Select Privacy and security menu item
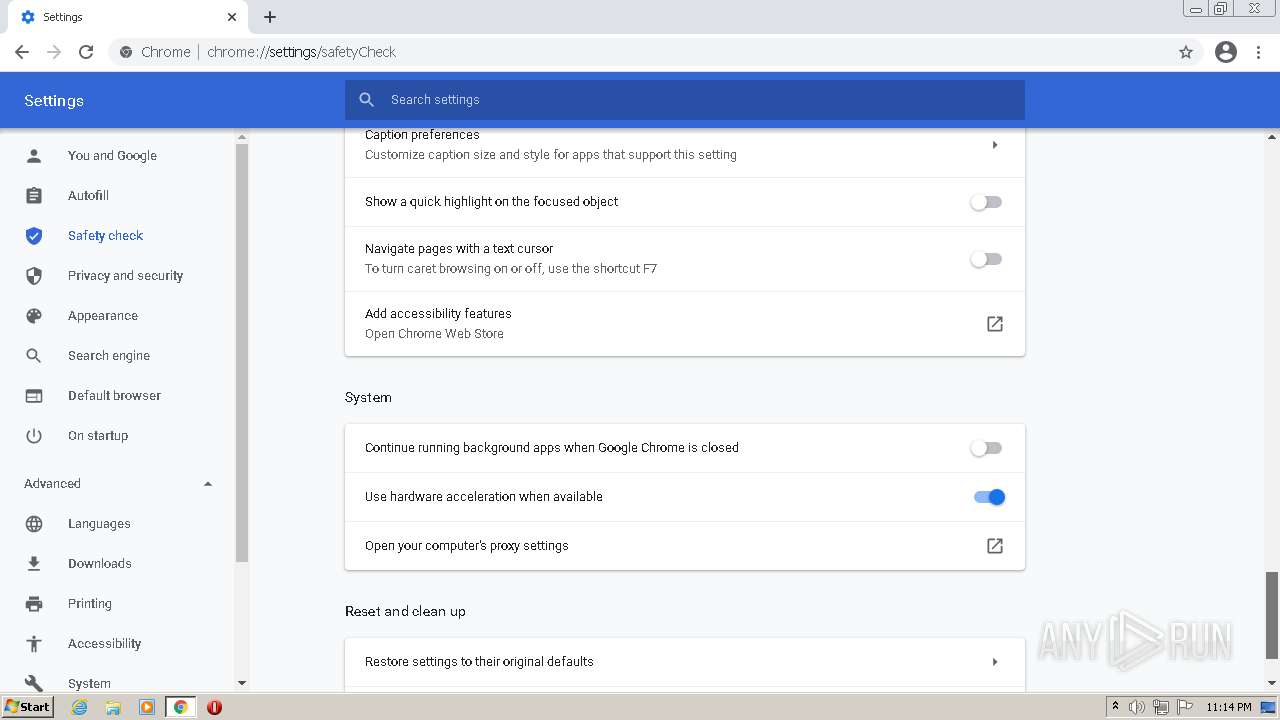Image resolution: width=1280 pixels, height=720 pixels. pyautogui.click(x=125, y=276)
